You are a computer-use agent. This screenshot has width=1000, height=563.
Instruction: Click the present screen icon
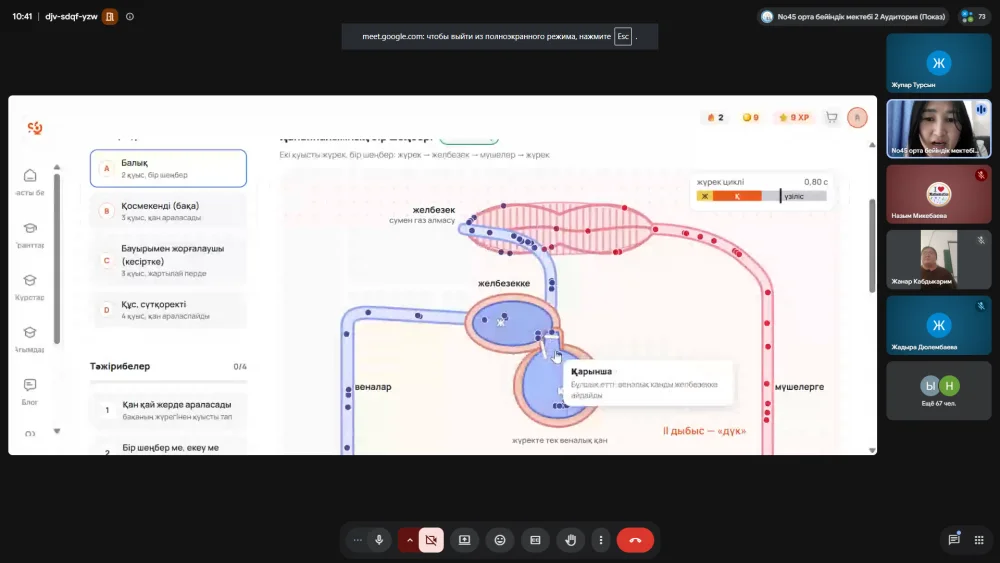(x=464, y=540)
